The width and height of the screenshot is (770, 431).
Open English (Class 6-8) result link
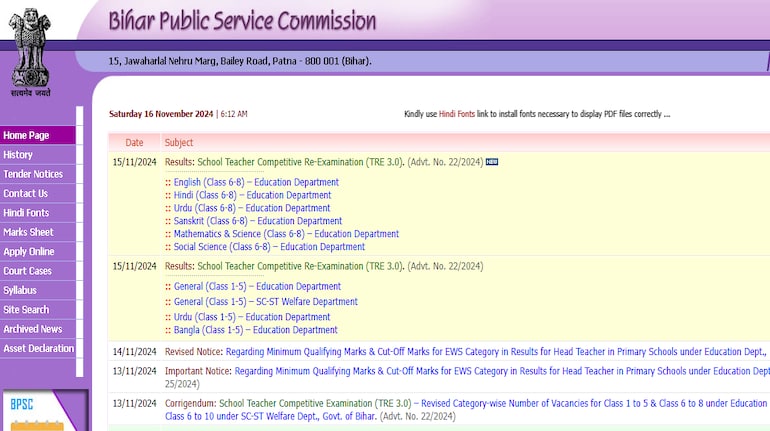pyautogui.click(x=256, y=182)
